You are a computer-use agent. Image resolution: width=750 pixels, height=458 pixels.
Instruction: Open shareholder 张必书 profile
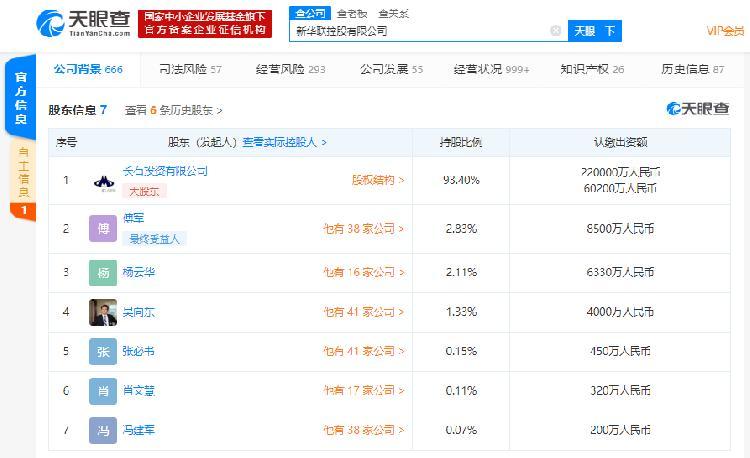pyautogui.click(x=139, y=351)
